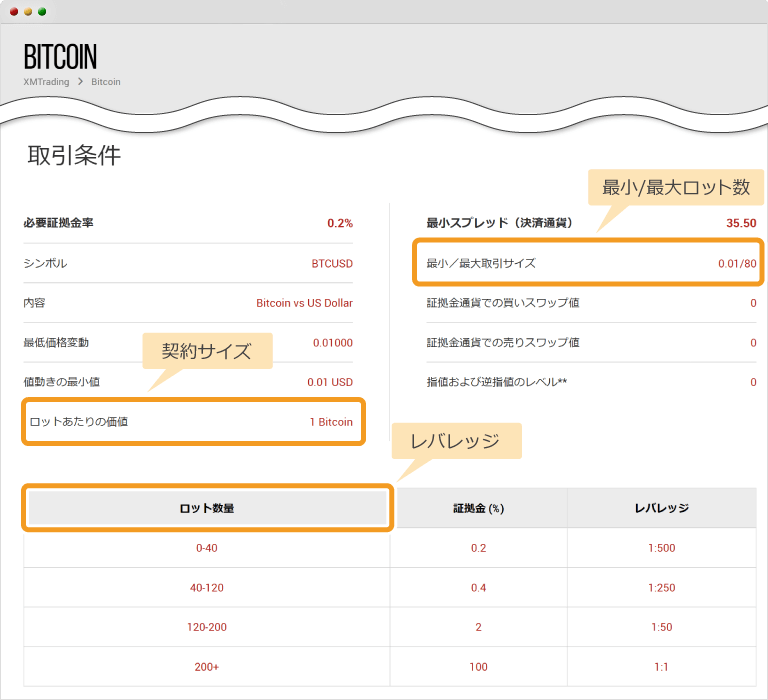Click the 最低価格変動 label

tap(56, 342)
